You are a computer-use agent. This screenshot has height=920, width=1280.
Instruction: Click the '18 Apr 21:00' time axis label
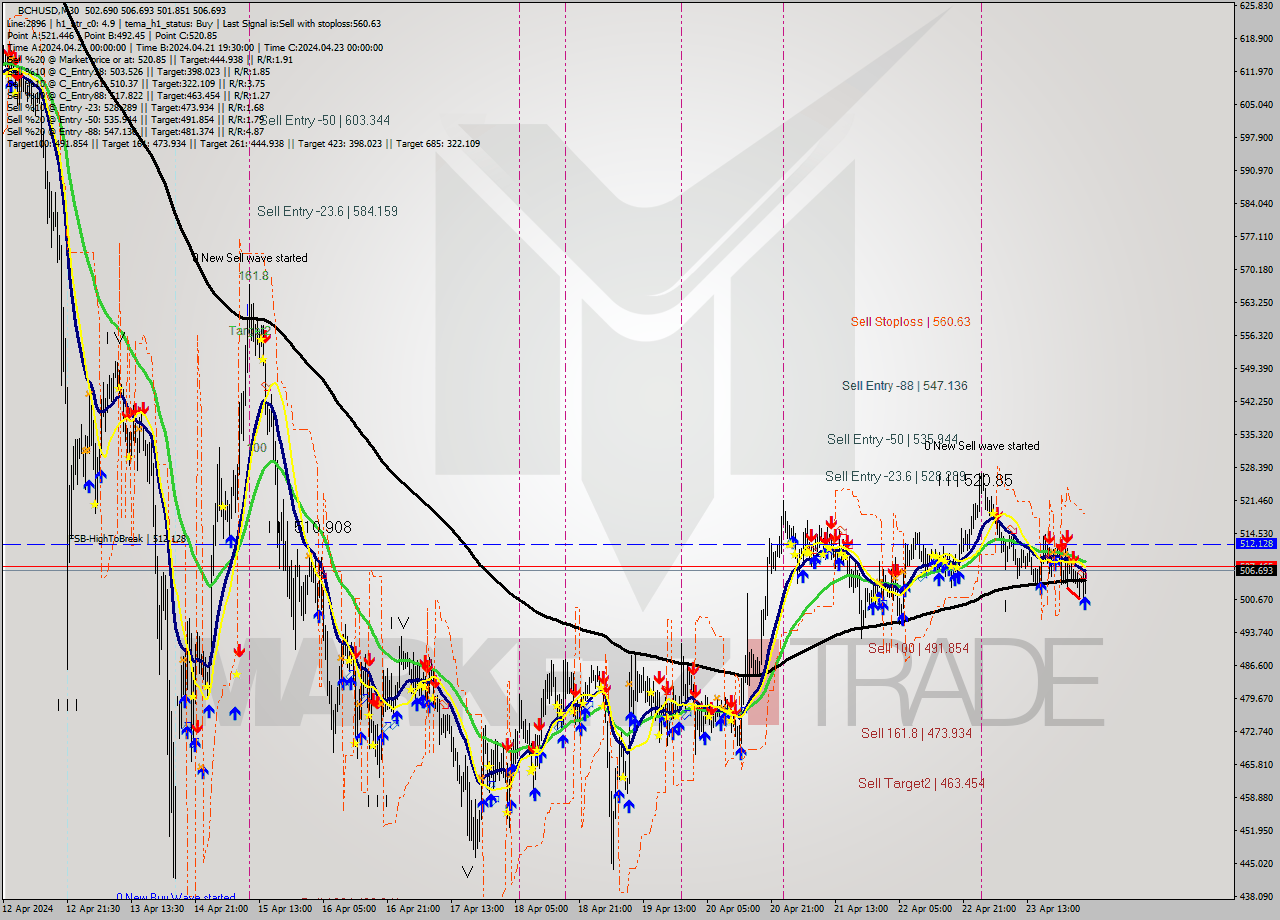(x=605, y=909)
